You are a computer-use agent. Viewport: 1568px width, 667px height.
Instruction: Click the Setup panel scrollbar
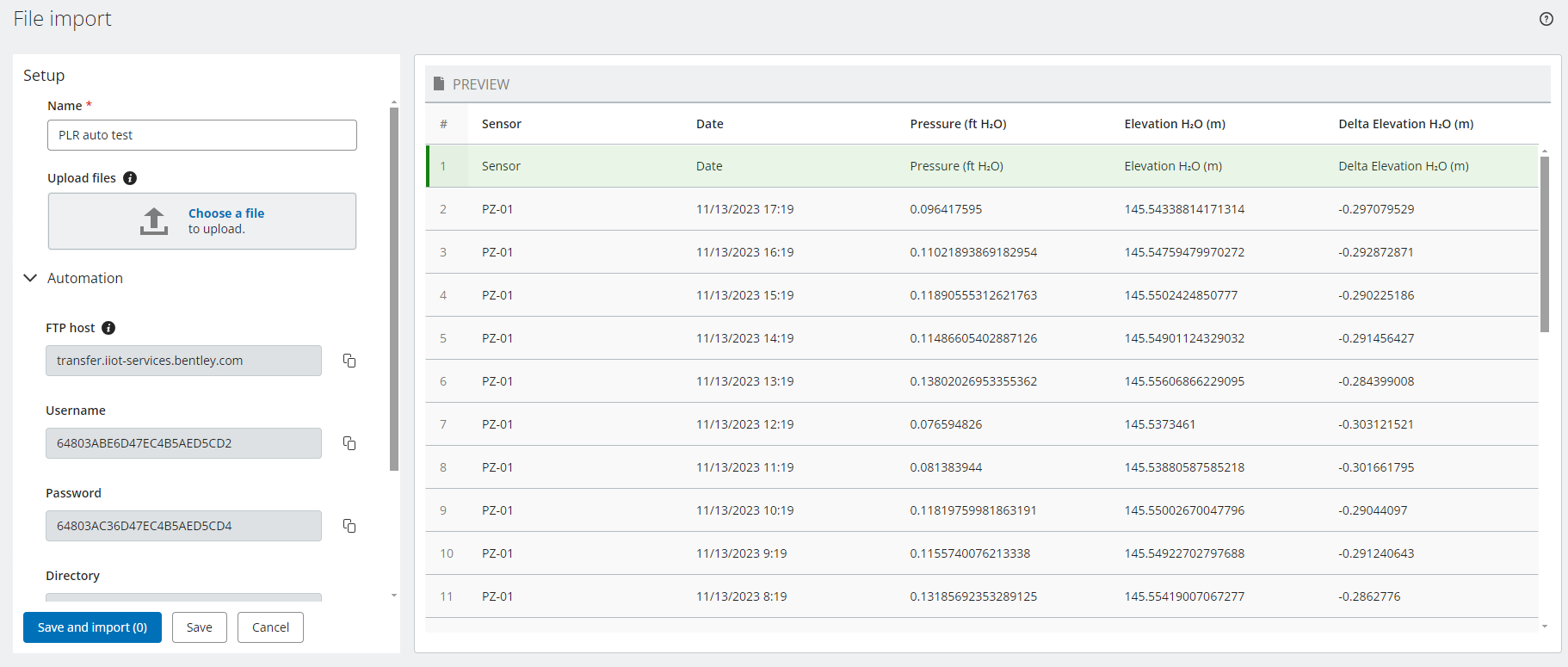pos(394,288)
